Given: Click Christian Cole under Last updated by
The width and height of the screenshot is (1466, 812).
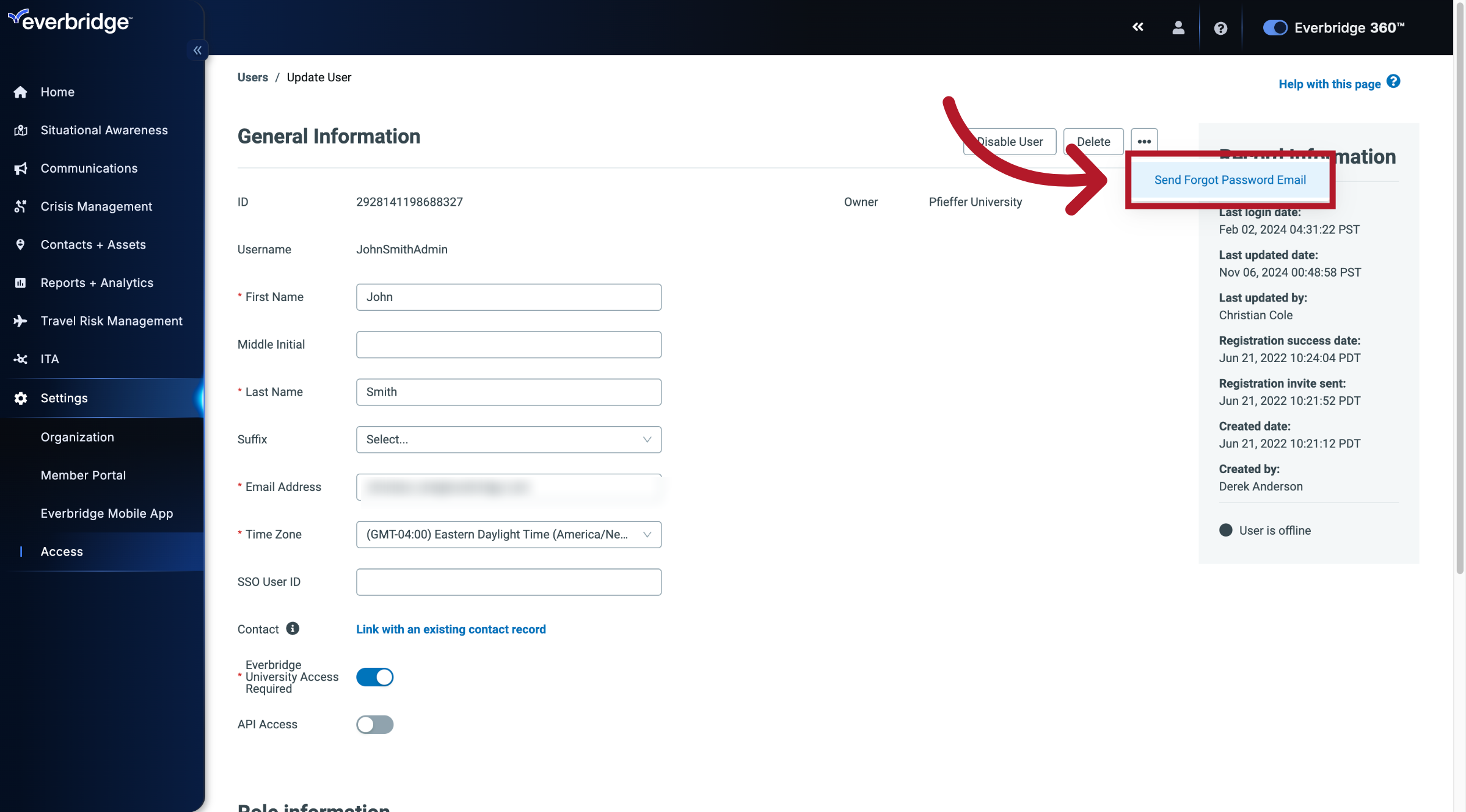Looking at the screenshot, I should 1256,315.
